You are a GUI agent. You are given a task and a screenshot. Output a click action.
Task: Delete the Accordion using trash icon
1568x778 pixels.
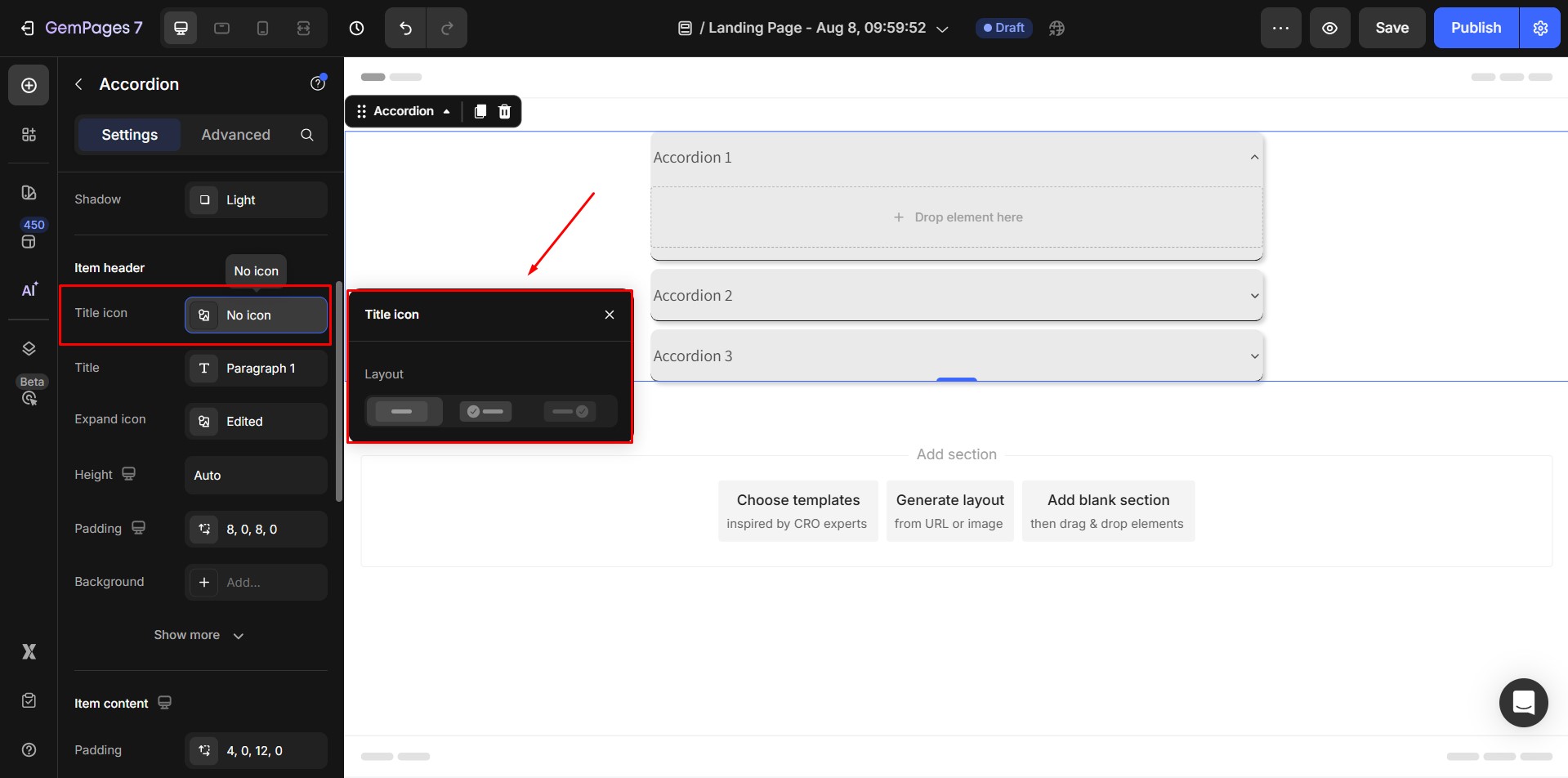coord(505,111)
